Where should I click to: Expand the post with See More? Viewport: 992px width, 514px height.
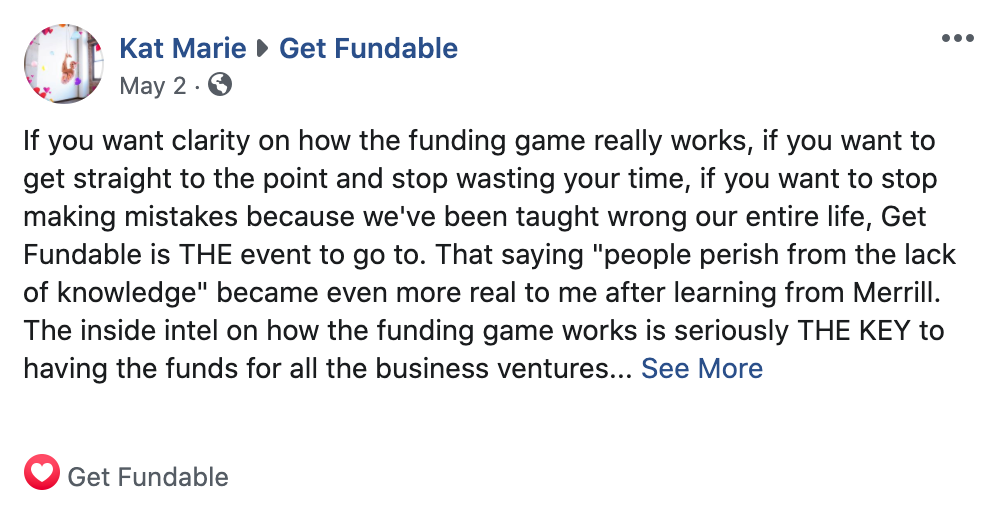[702, 368]
